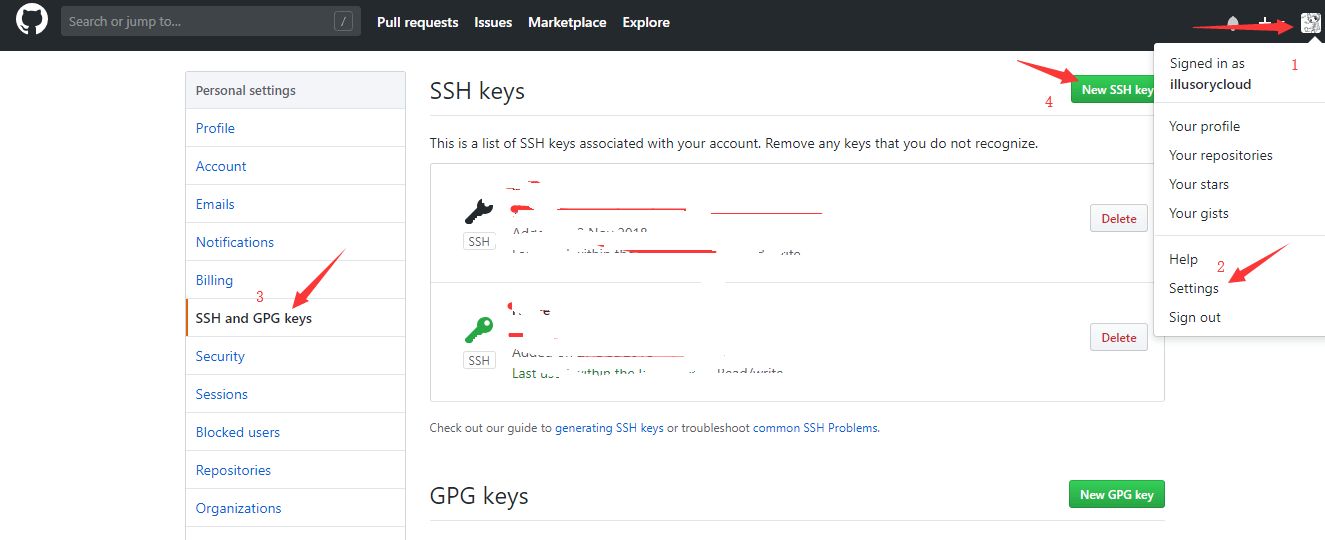The width and height of the screenshot is (1325, 540).
Task: Open the user avatar menu
Action: (x=1311, y=22)
